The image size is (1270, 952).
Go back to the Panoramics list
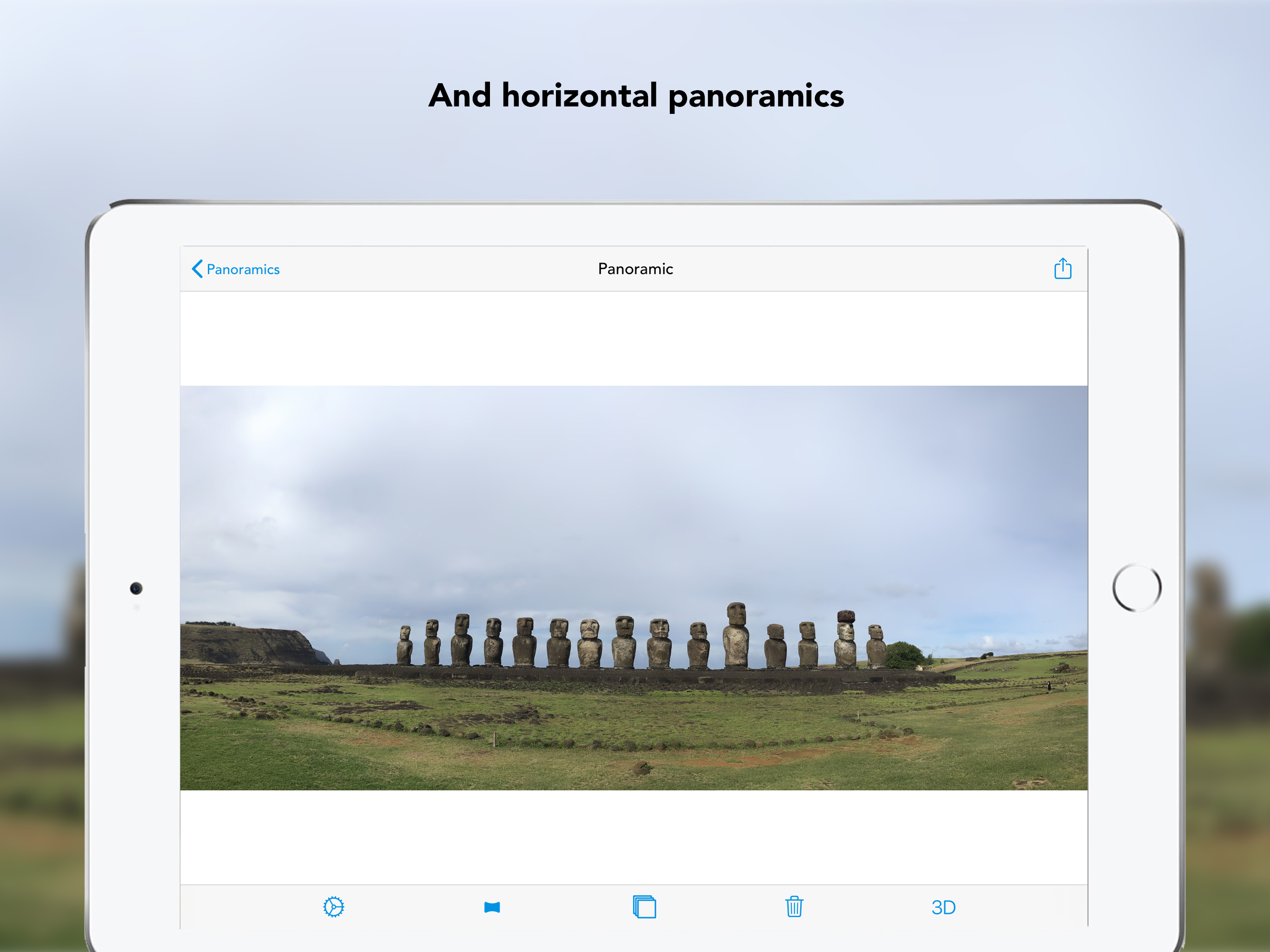(243, 269)
